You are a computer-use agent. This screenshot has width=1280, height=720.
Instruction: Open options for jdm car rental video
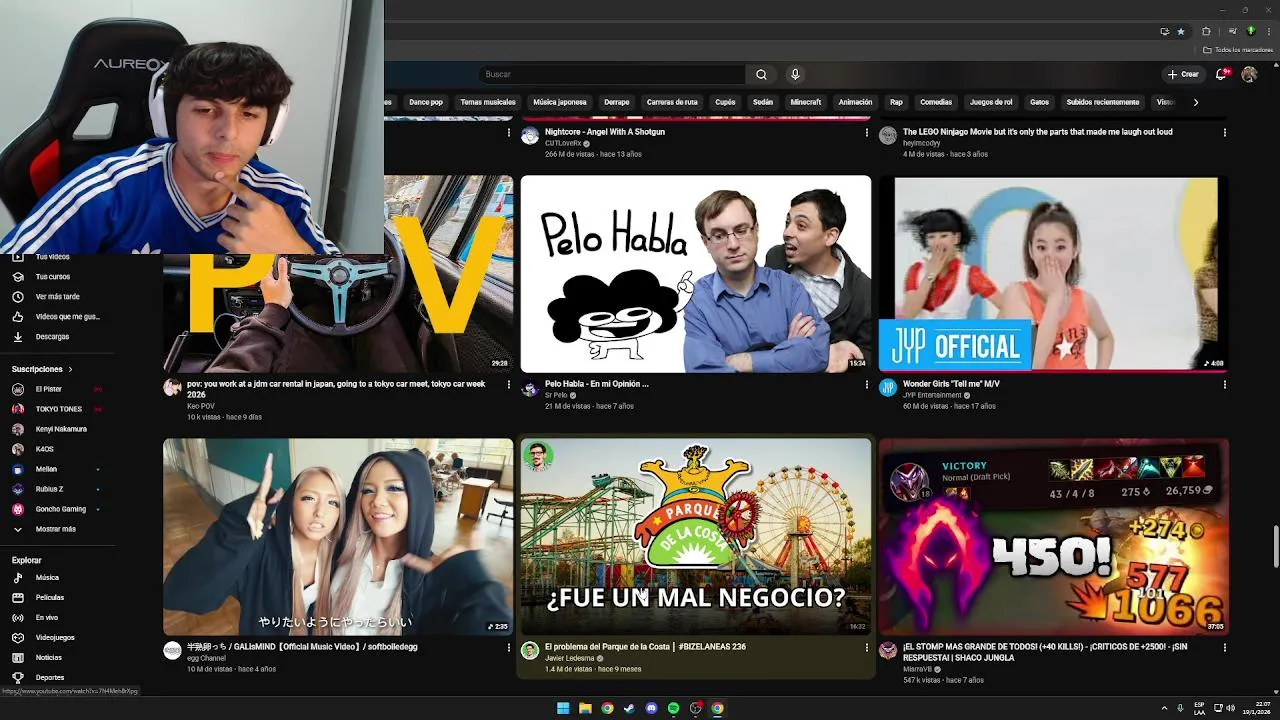[x=508, y=384]
